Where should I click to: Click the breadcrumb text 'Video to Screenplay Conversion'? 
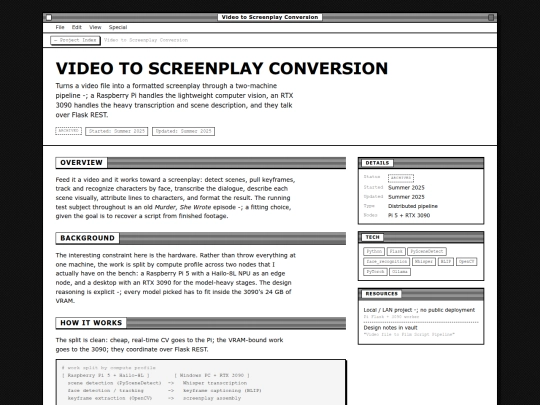tap(146, 40)
